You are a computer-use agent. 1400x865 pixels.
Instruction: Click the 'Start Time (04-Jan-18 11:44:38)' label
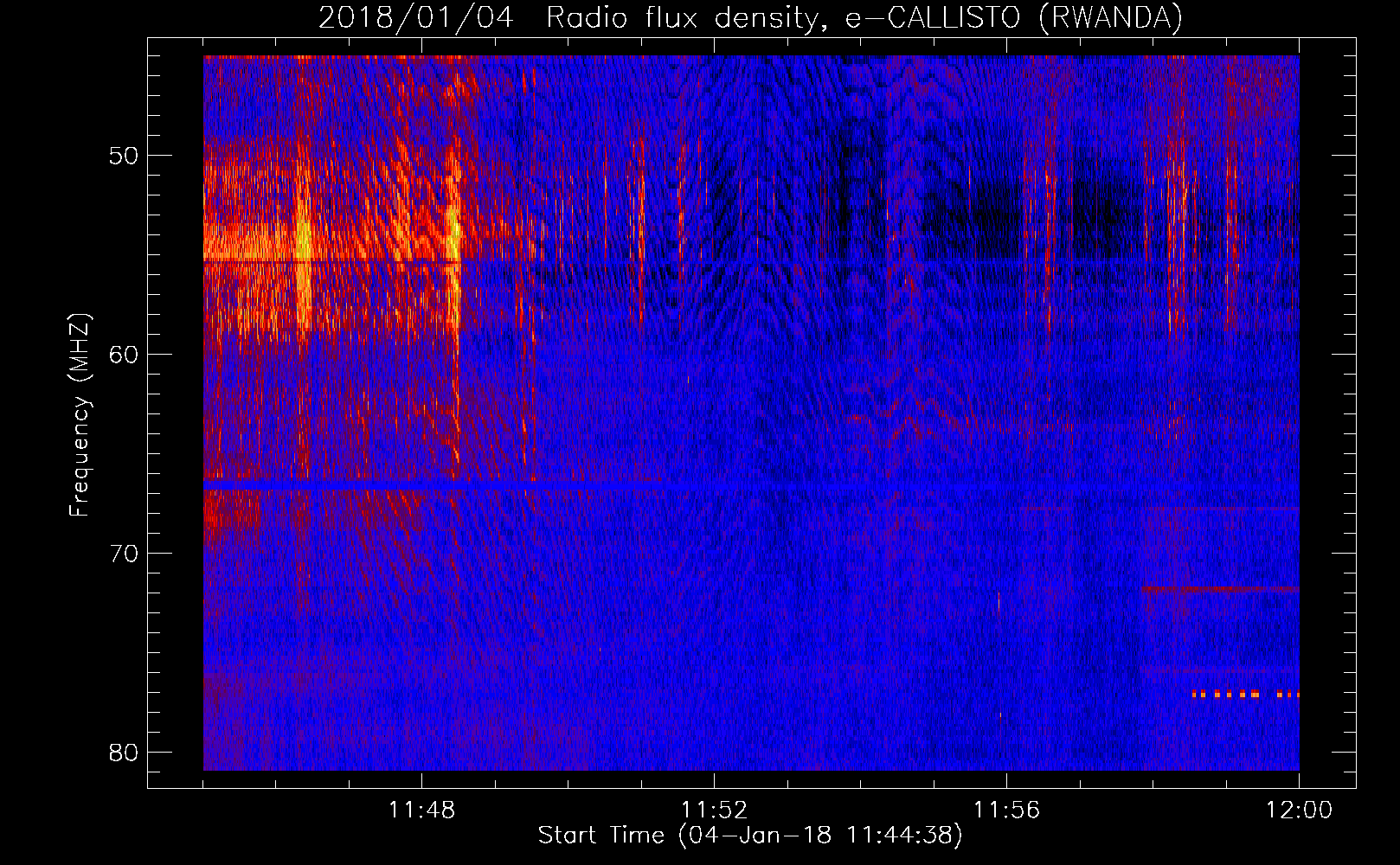[x=750, y=836]
